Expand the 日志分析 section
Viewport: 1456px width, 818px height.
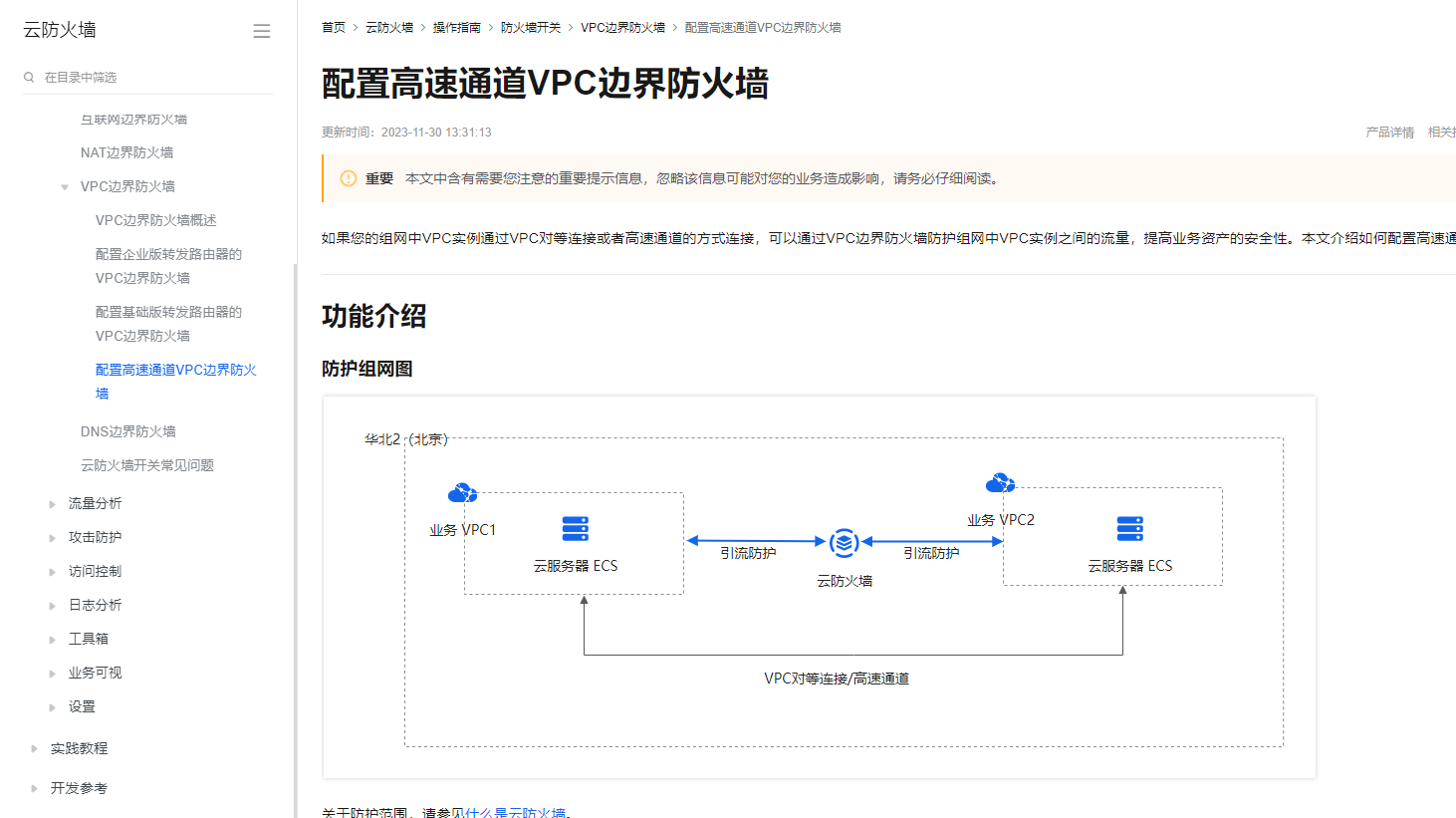52,606
